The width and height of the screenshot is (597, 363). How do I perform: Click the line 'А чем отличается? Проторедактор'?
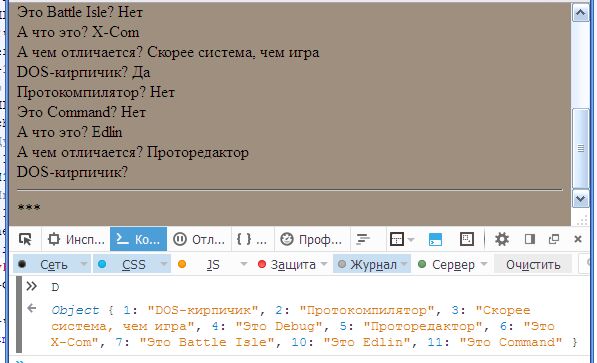coord(133,152)
